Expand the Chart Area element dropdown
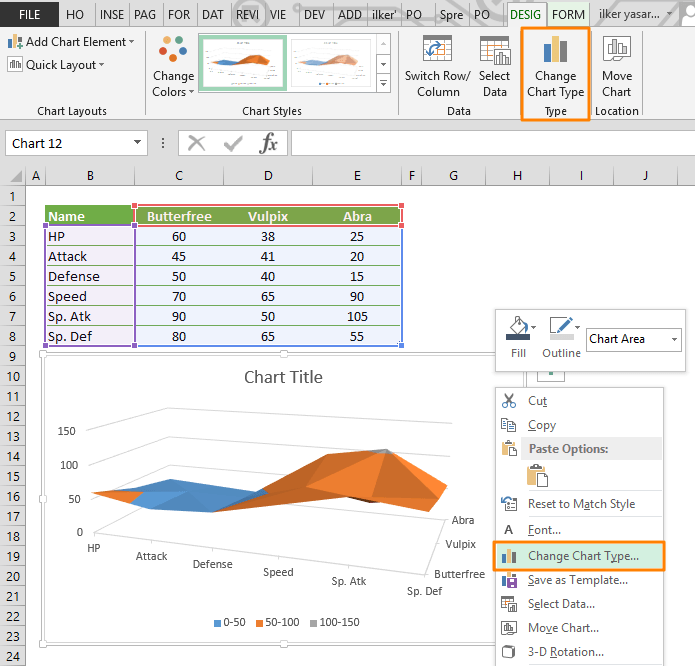Viewport: 695px width, 666px height. [674, 339]
